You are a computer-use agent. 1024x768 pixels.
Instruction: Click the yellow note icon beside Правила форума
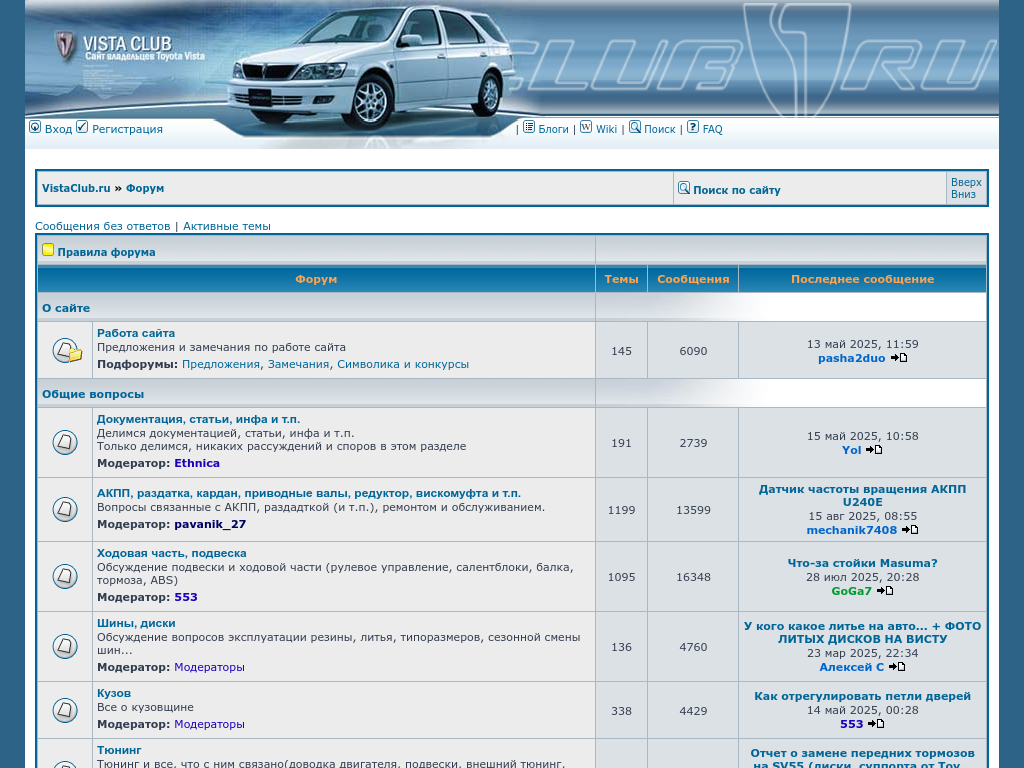pyautogui.click(x=48, y=249)
